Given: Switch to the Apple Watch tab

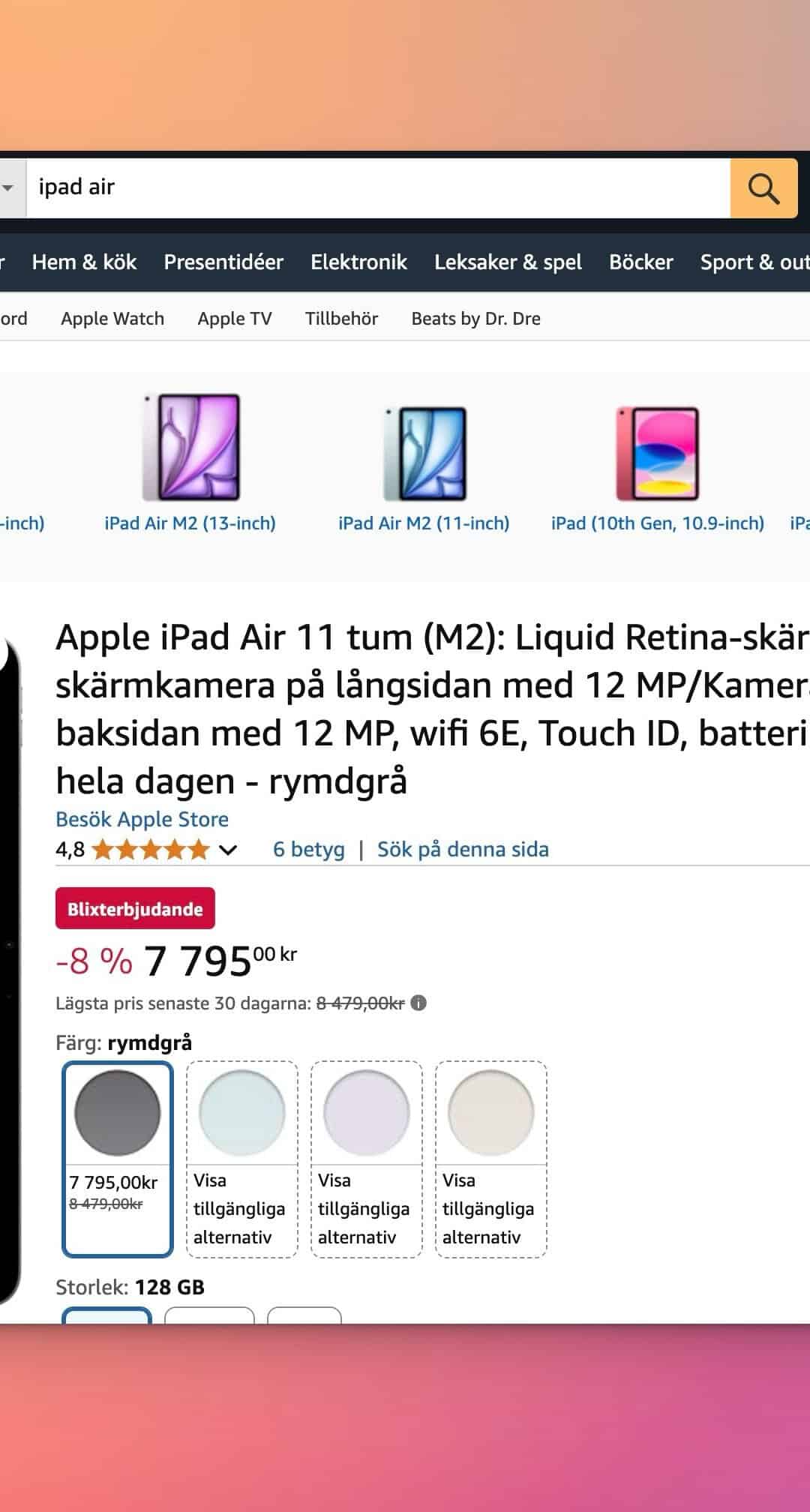Looking at the screenshot, I should pos(112,318).
